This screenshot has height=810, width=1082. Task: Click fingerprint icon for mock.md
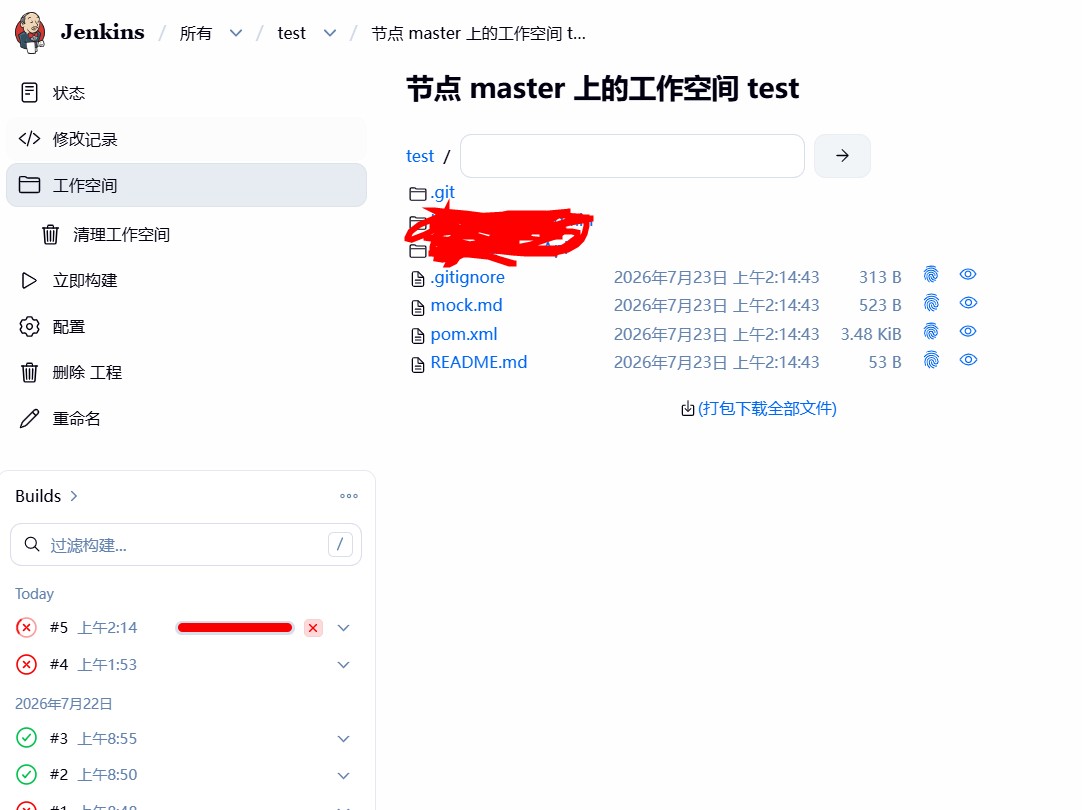coord(931,303)
